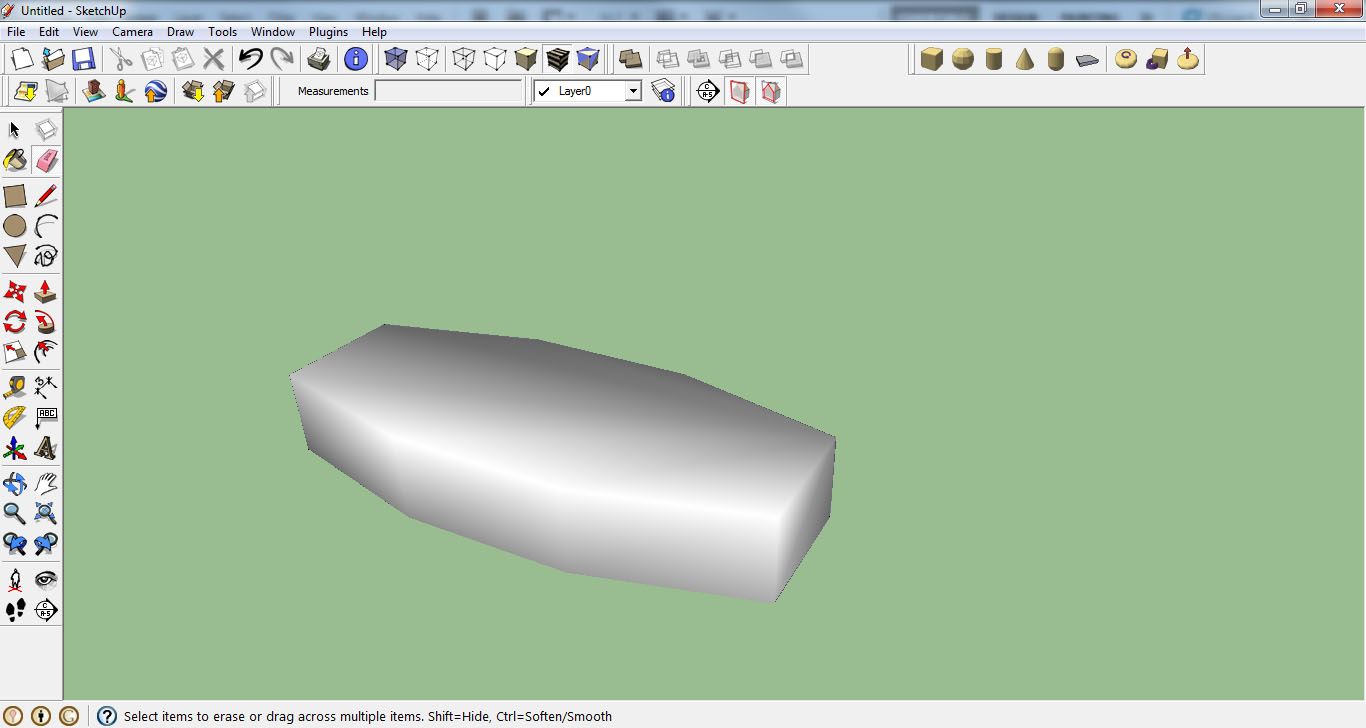Open the Layer Manager button

coord(663,92)
